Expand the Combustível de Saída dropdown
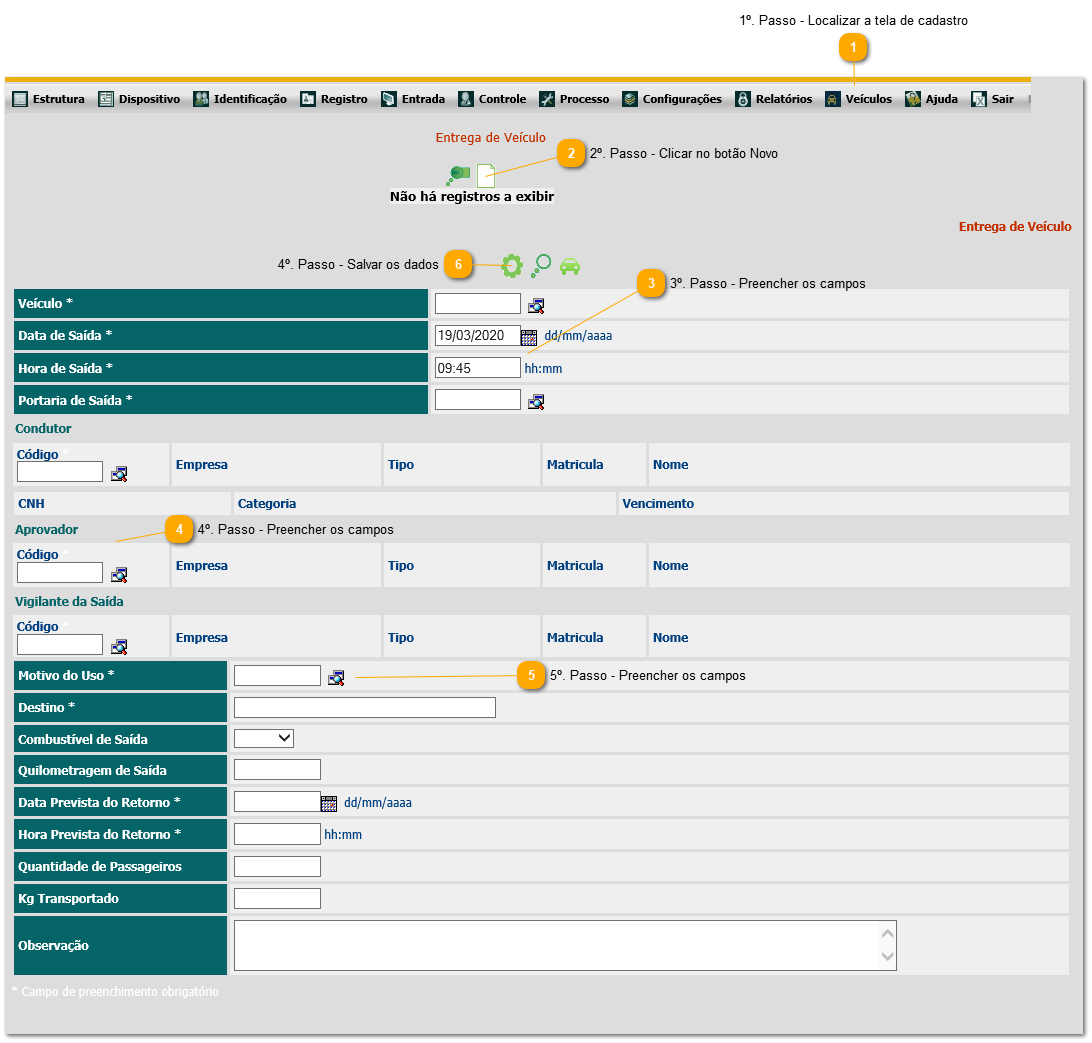1092x1043 pixels. click(264, 738)
